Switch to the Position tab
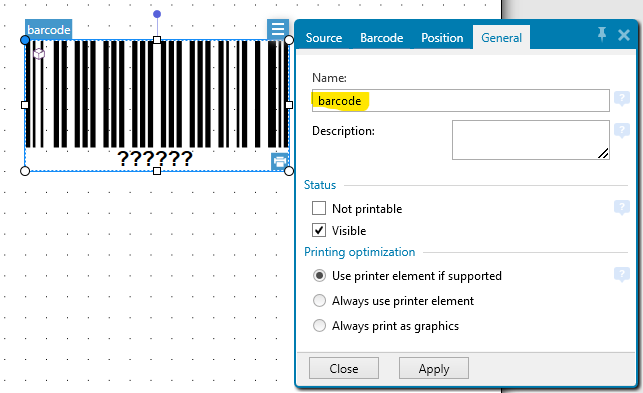The height and width of the screenshot is (393, 643). [442, 38]
